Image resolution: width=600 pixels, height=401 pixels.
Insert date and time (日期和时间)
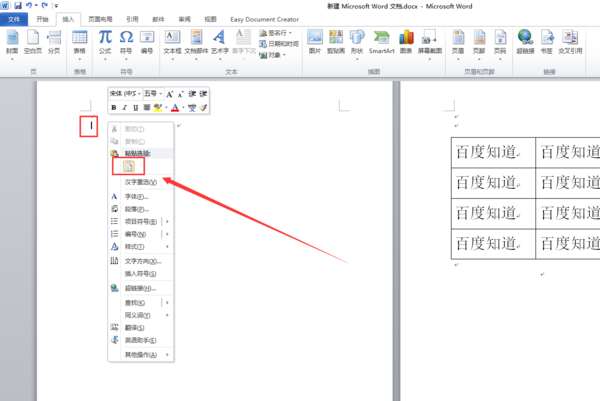click(279, 44)
